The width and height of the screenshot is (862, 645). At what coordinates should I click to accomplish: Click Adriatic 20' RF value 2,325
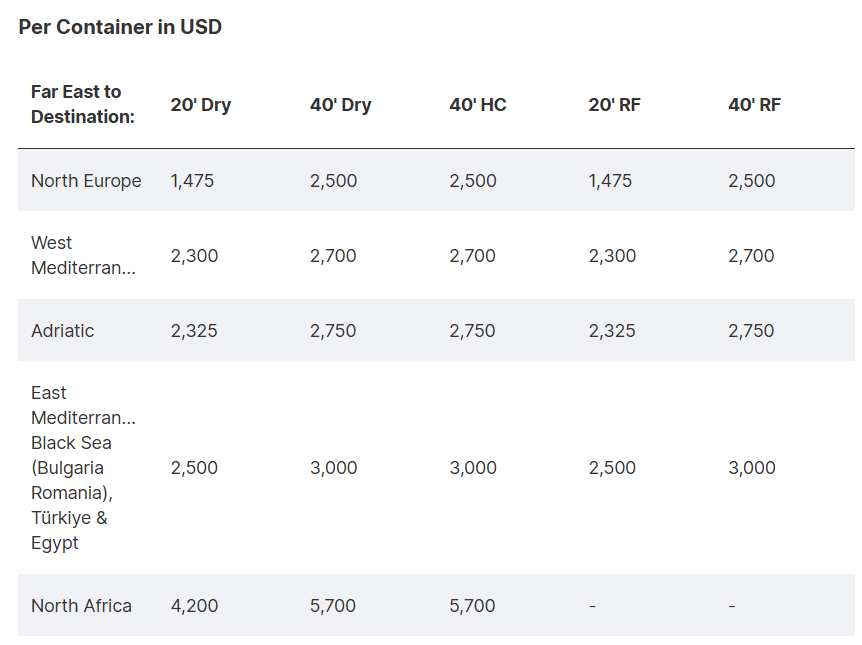[x=612, y=330]
